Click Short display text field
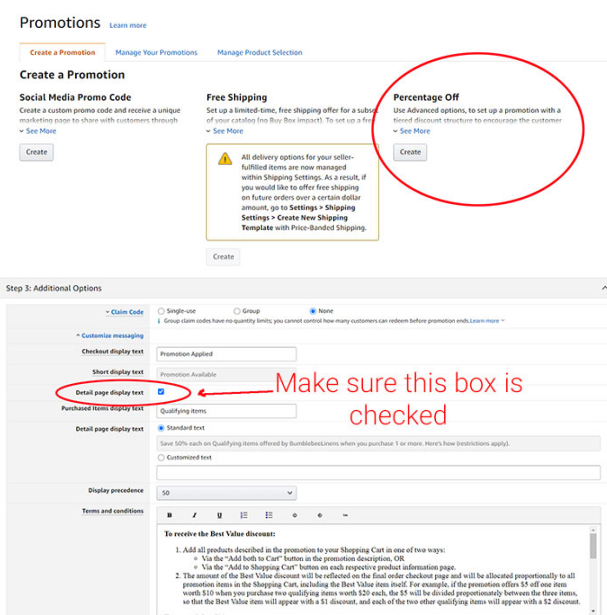The height and width of the screenshot is (615, 607). pyautogui.click(x=226, y=375)
